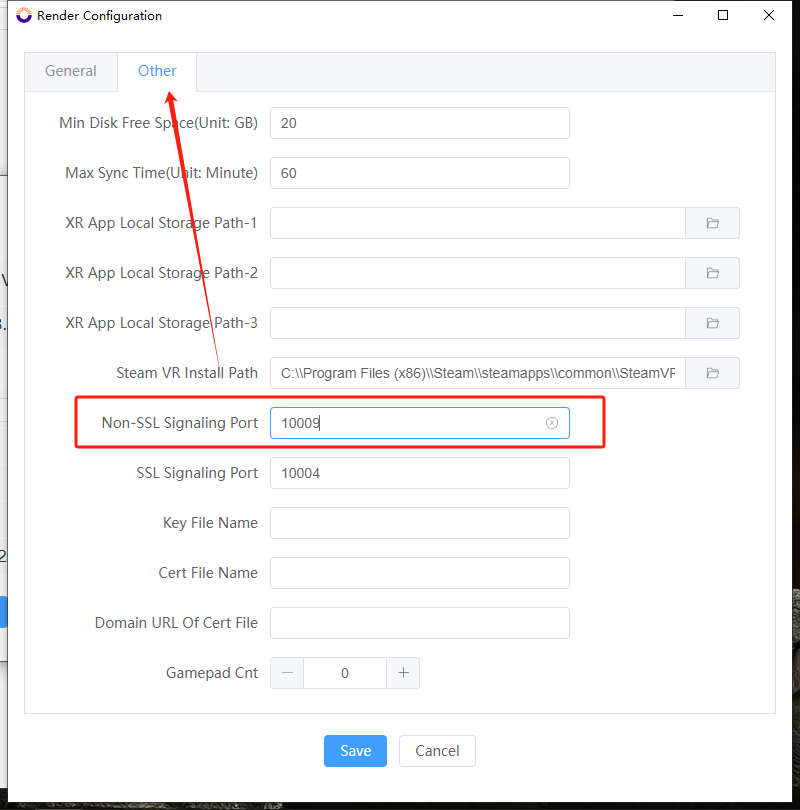Browse folder for XR App Local Storage Path-3
This screenshot has height=810, width=800.
pos(712,323)
